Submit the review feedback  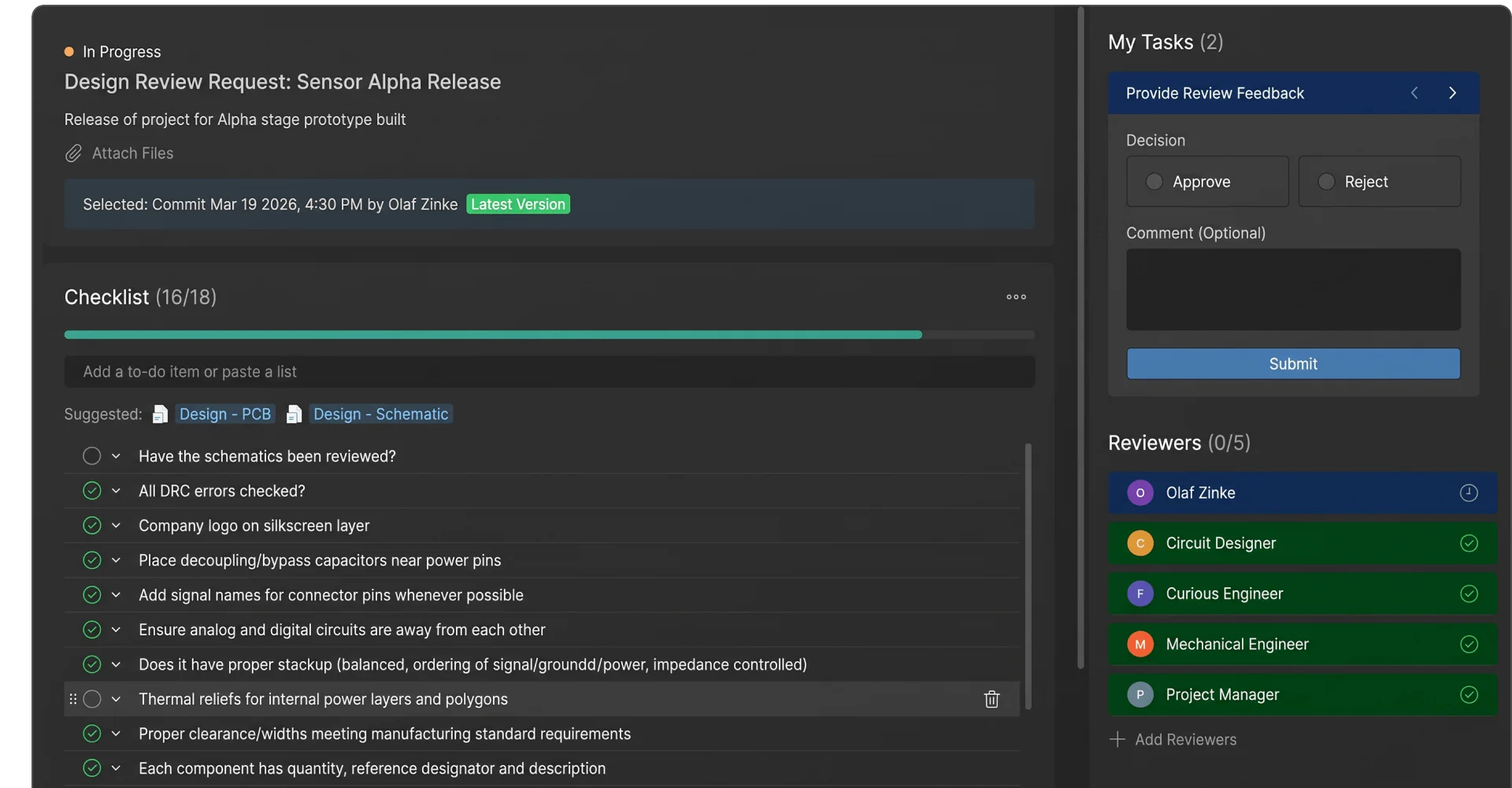tap(1293, 364)
